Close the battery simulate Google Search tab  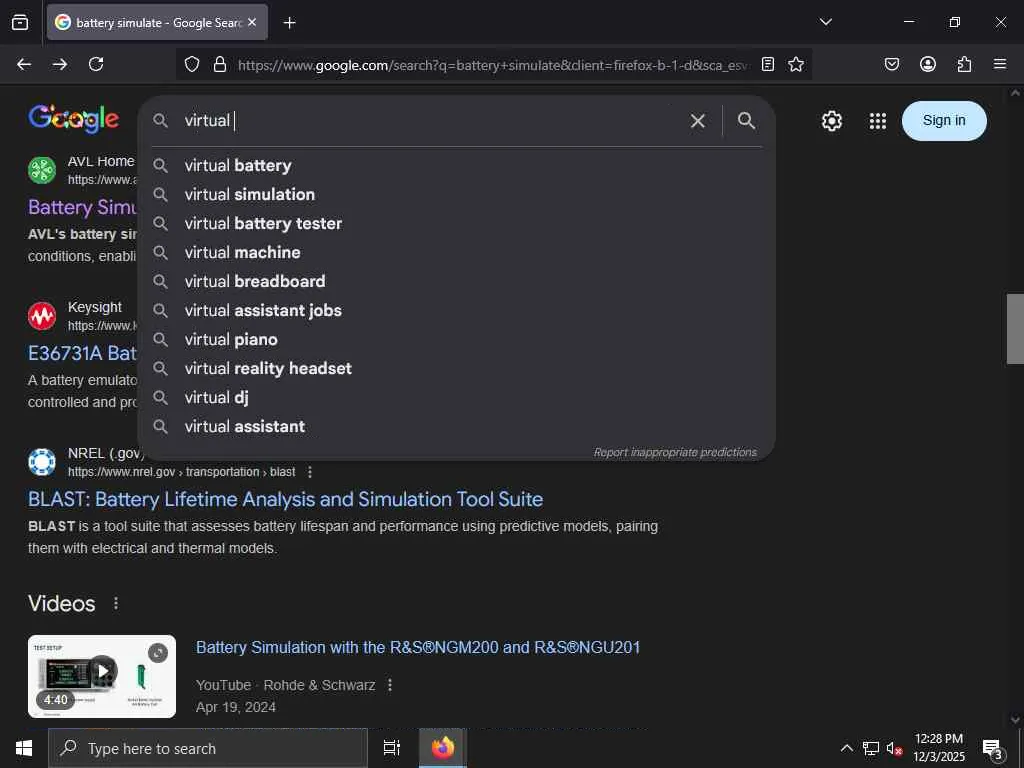click(x=252, y=22)
